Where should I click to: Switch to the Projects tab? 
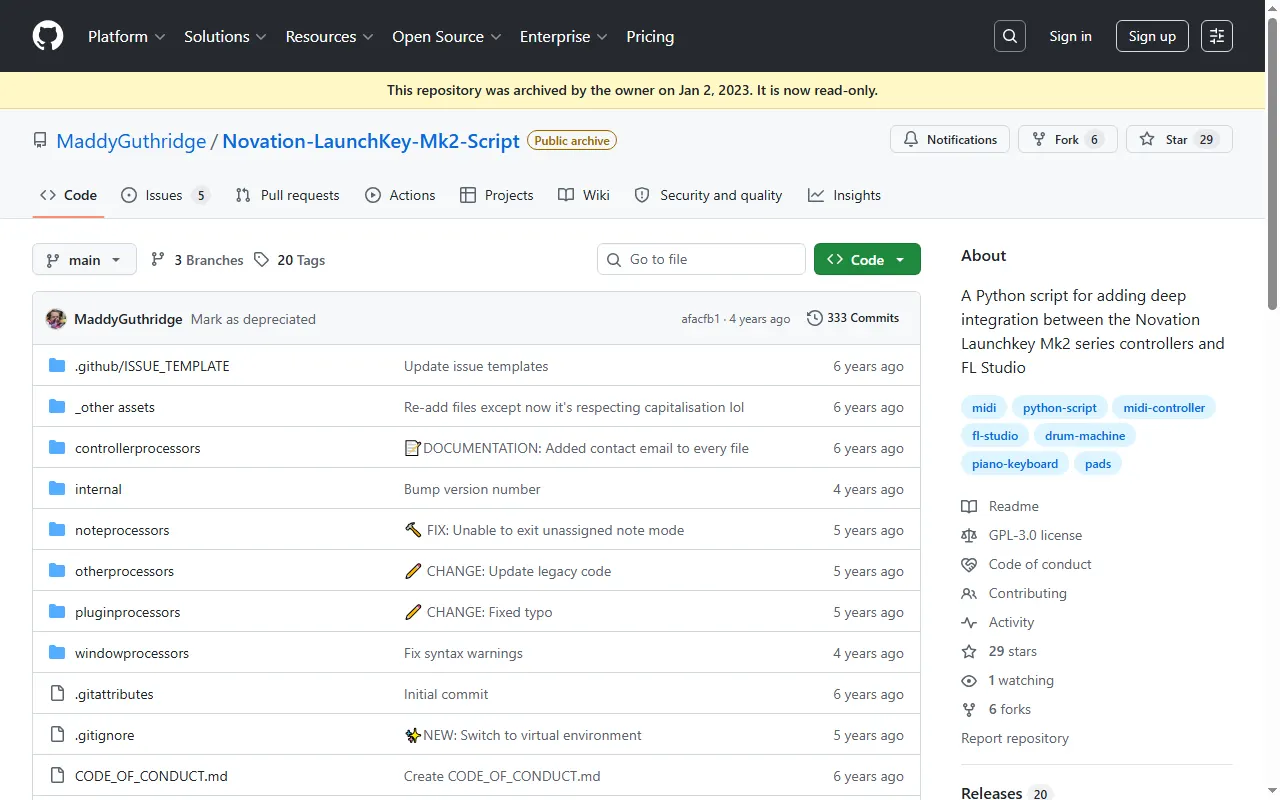pyautogui.click(x=497, y=195)
